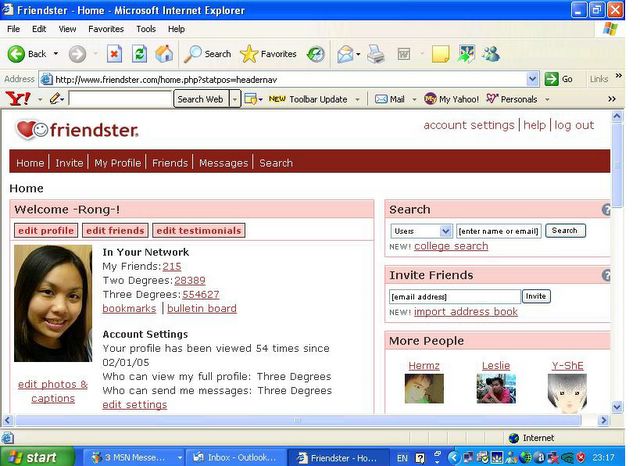Screen dimensions: 640x466
Task: Click the vertical scrollbar down arrow
Action: [617, 406]
